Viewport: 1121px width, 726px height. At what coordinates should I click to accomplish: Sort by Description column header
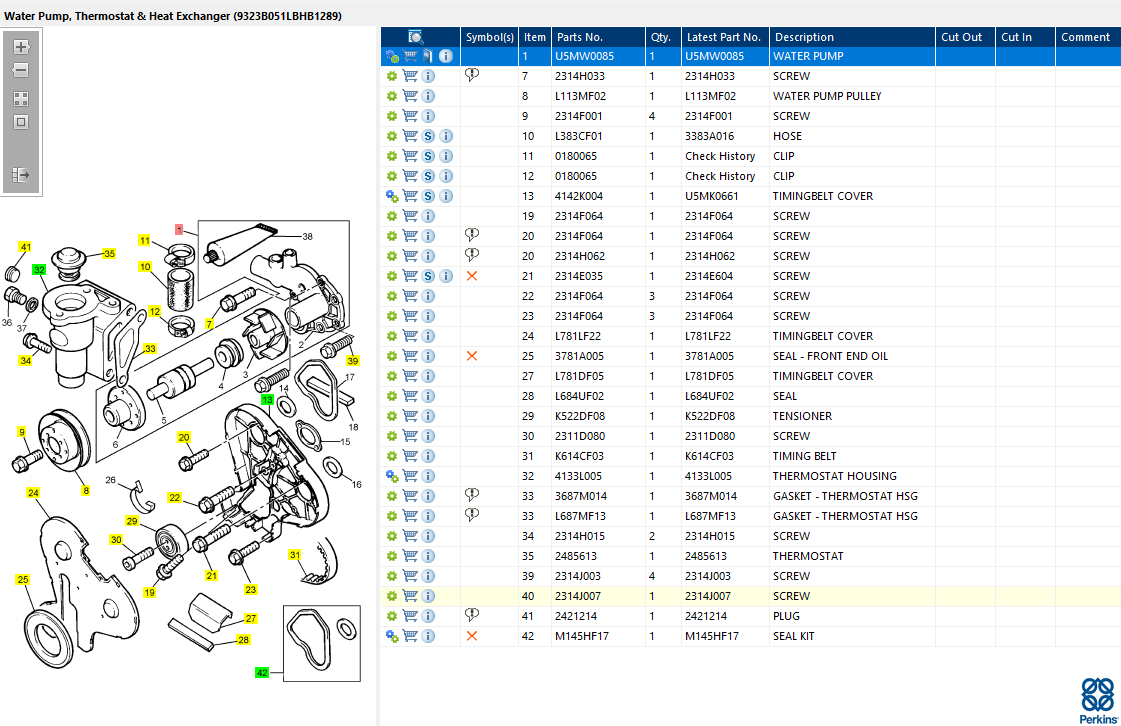click(852, 37)
